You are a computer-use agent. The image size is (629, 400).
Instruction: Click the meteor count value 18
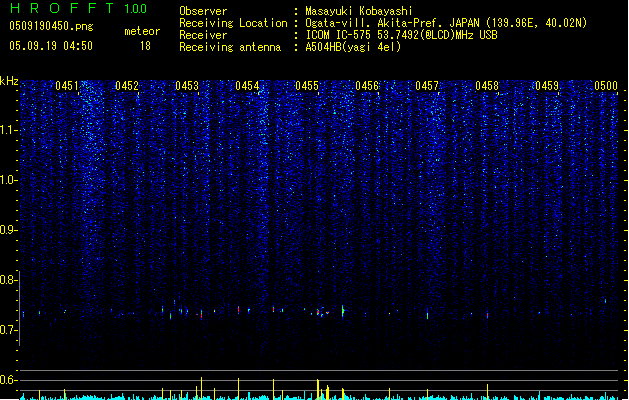pyautogui.click(x=145, y=46)
